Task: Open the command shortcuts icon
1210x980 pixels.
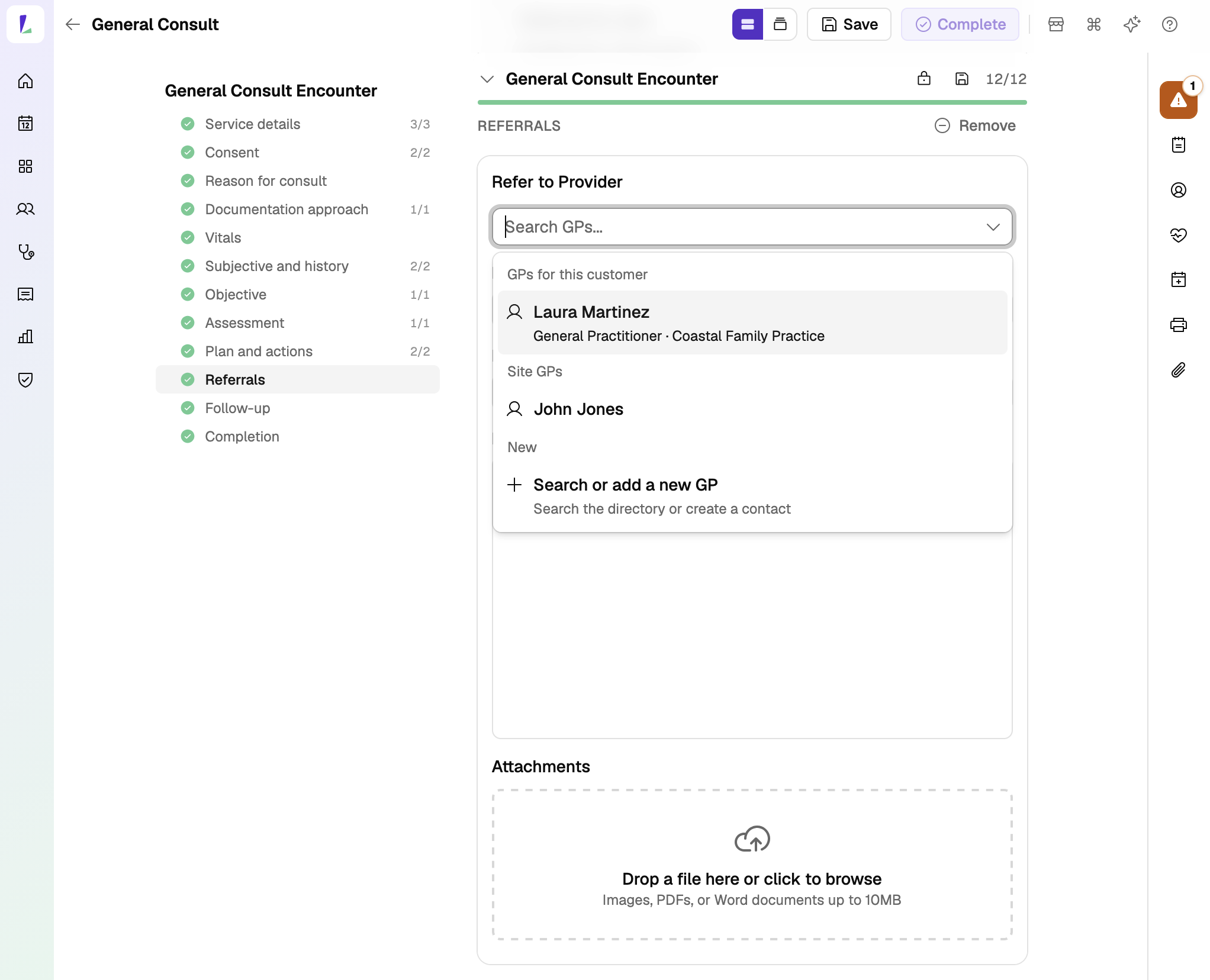Action: [1094, 24]
